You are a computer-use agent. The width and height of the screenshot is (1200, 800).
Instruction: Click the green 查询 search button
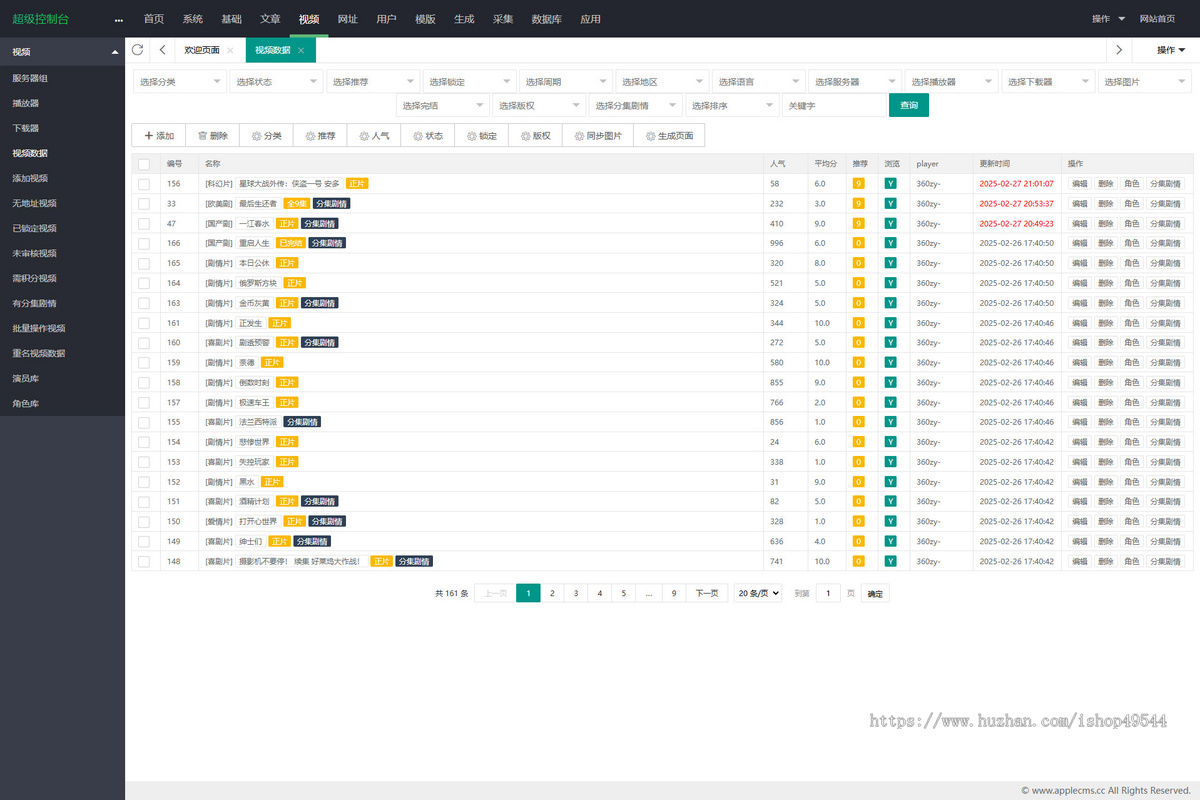tap(909, 105)
